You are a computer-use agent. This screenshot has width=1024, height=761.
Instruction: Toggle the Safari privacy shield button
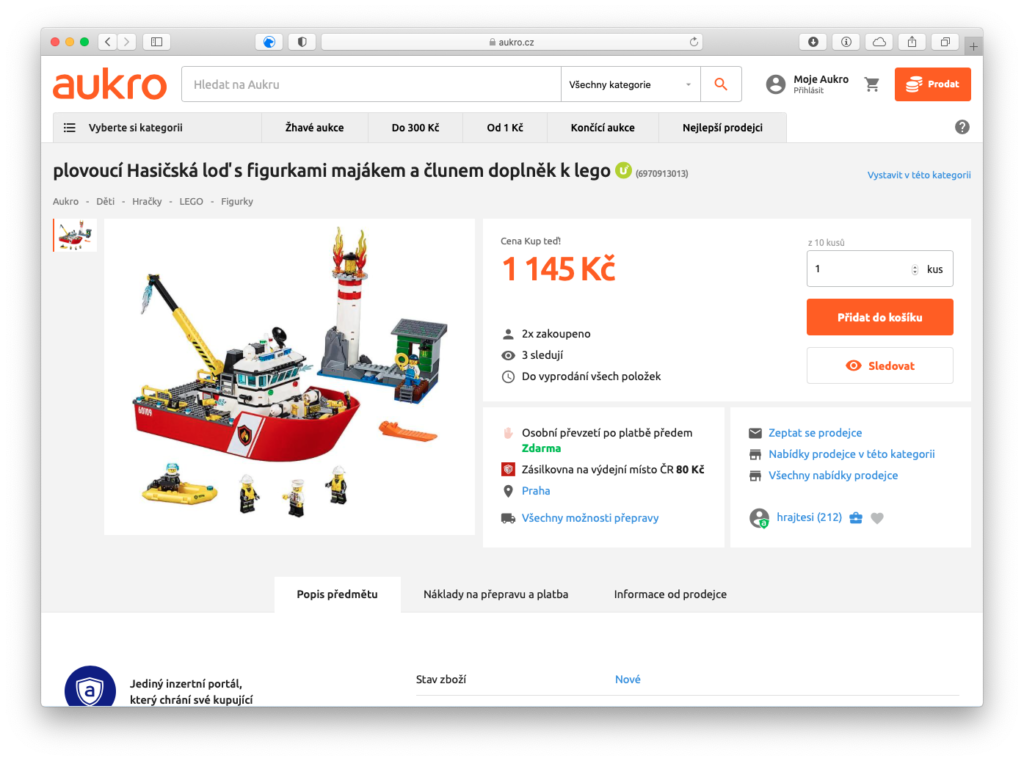[x=302, y=42]
